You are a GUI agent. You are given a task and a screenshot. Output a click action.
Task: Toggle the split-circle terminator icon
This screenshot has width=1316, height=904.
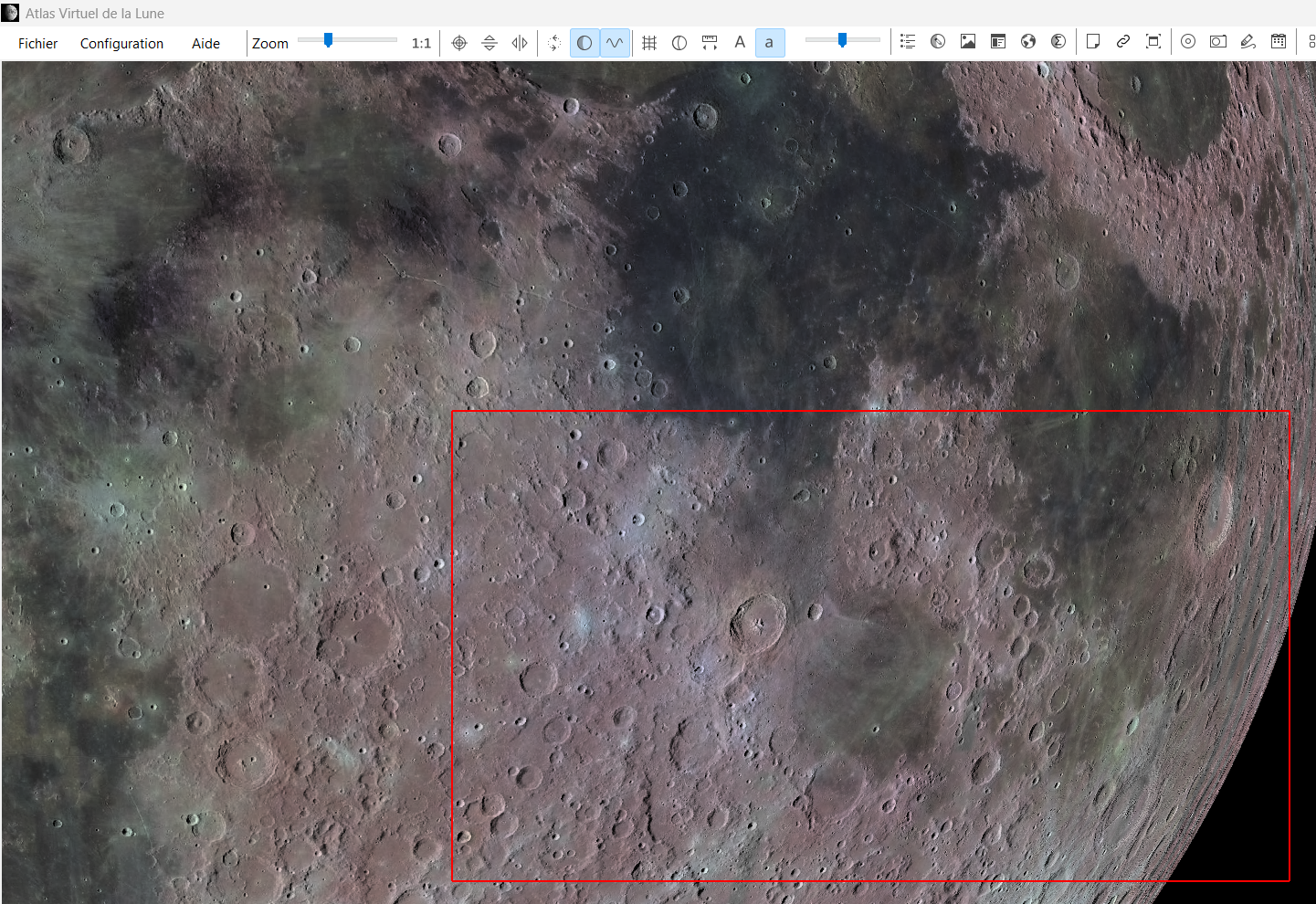tap(679, 43)
